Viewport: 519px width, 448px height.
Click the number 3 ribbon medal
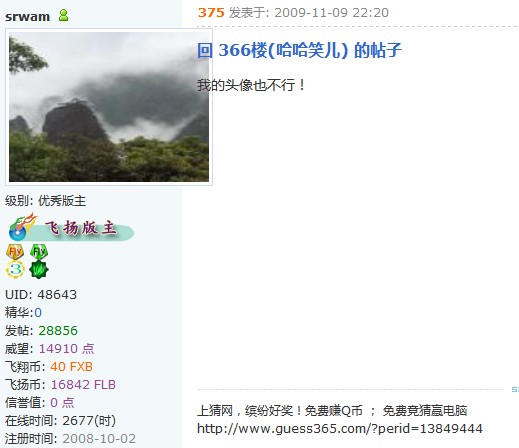click(x=15, y=270)
